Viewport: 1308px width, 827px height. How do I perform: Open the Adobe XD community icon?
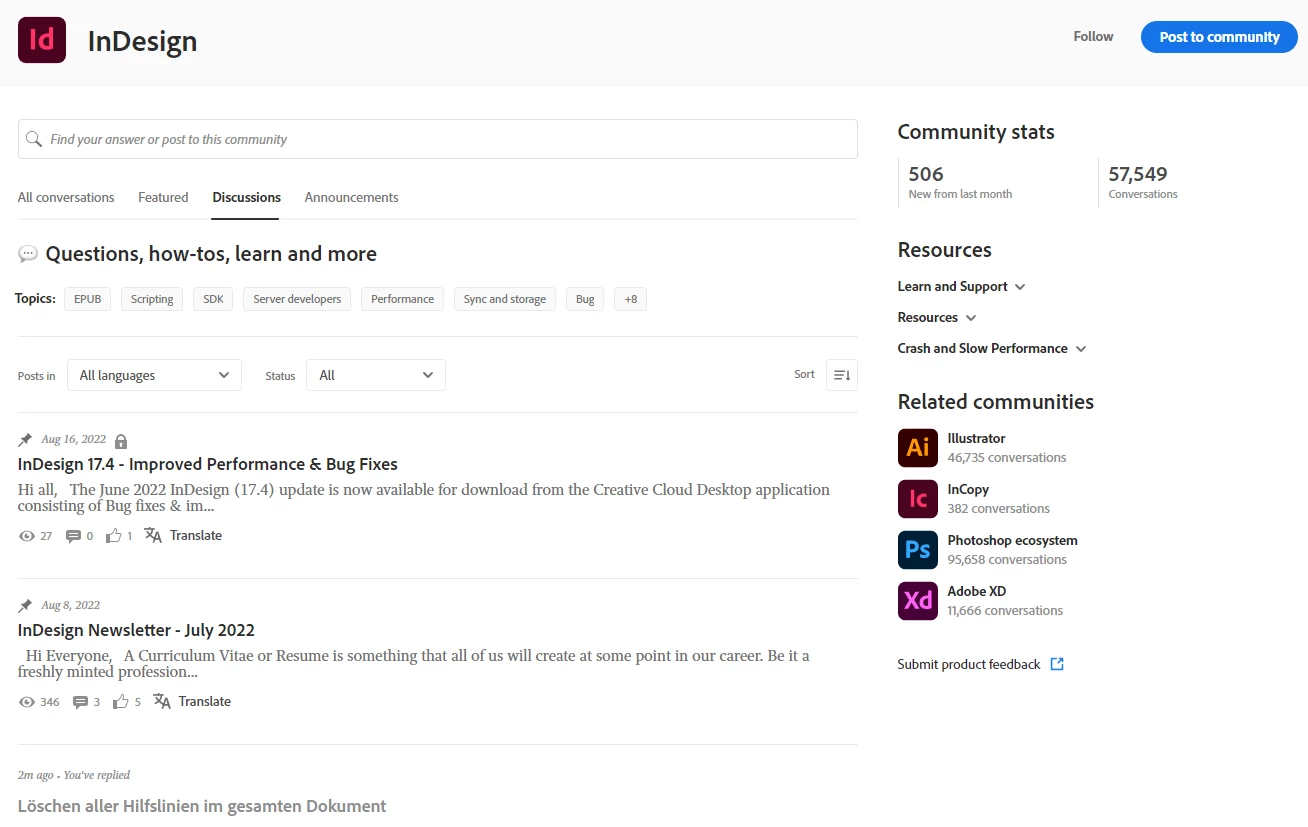(x=917, y=601)
